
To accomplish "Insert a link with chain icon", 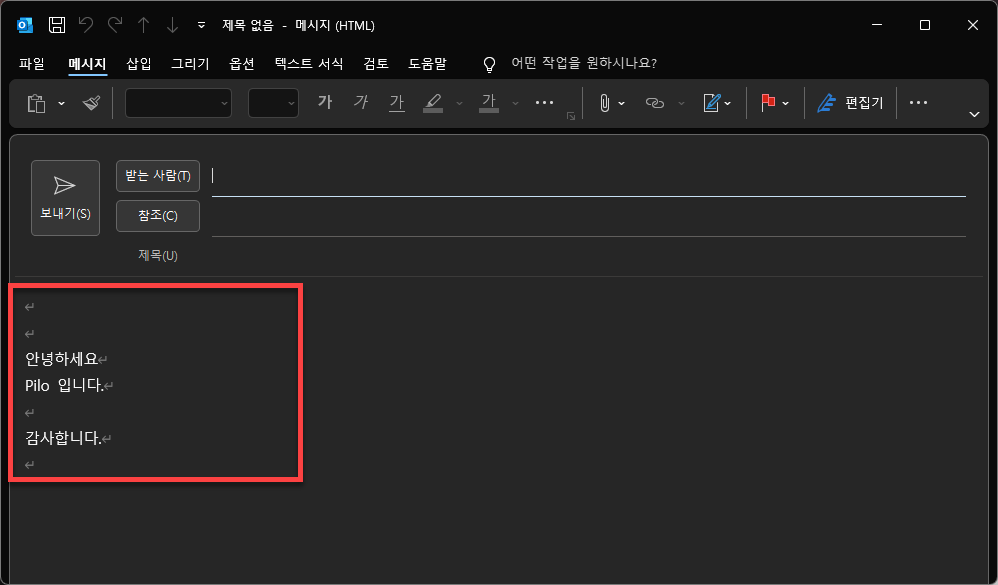I will tap(654, 103).
